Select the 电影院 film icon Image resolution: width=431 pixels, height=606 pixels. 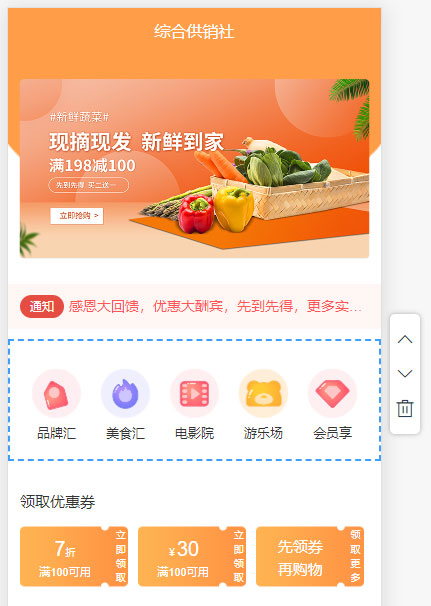[194, 393]
